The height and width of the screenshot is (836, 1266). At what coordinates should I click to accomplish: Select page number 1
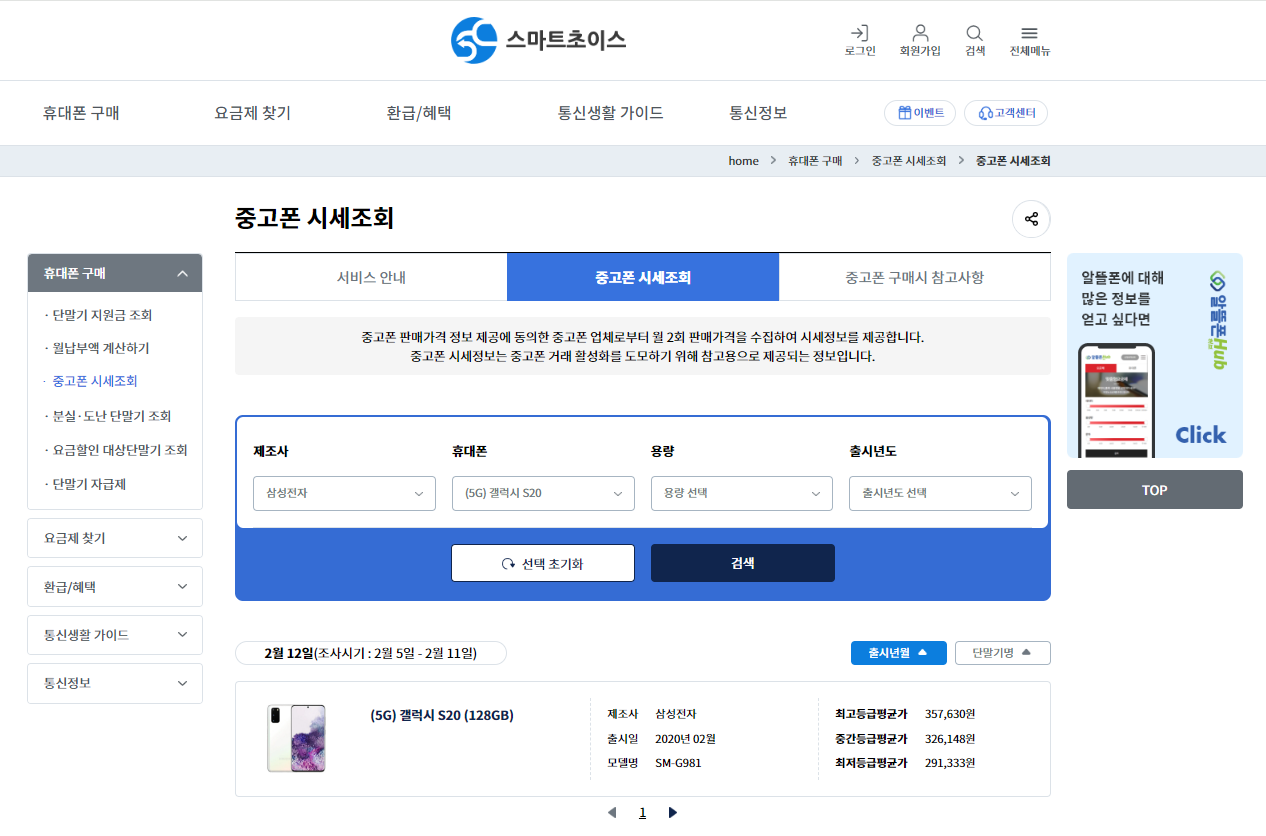pyautogui.click(x=642, y=813)
